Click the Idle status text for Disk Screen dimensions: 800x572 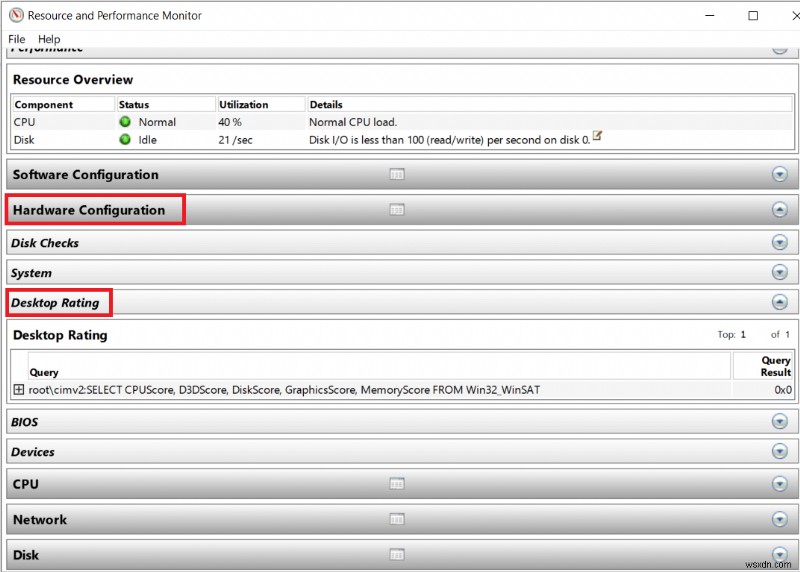pyautogui.click(x=147, y=140)
